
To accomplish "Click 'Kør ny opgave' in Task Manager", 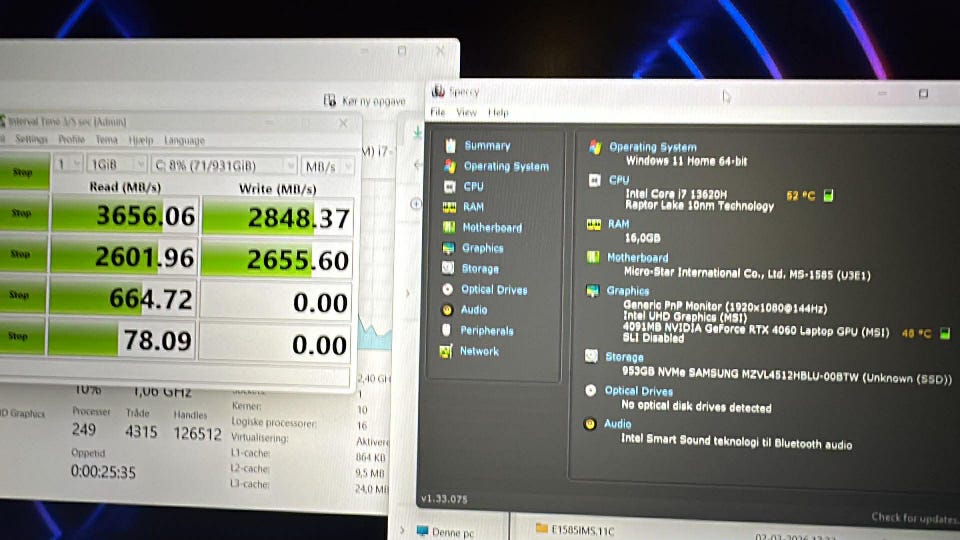I will (x=373, y=101).
